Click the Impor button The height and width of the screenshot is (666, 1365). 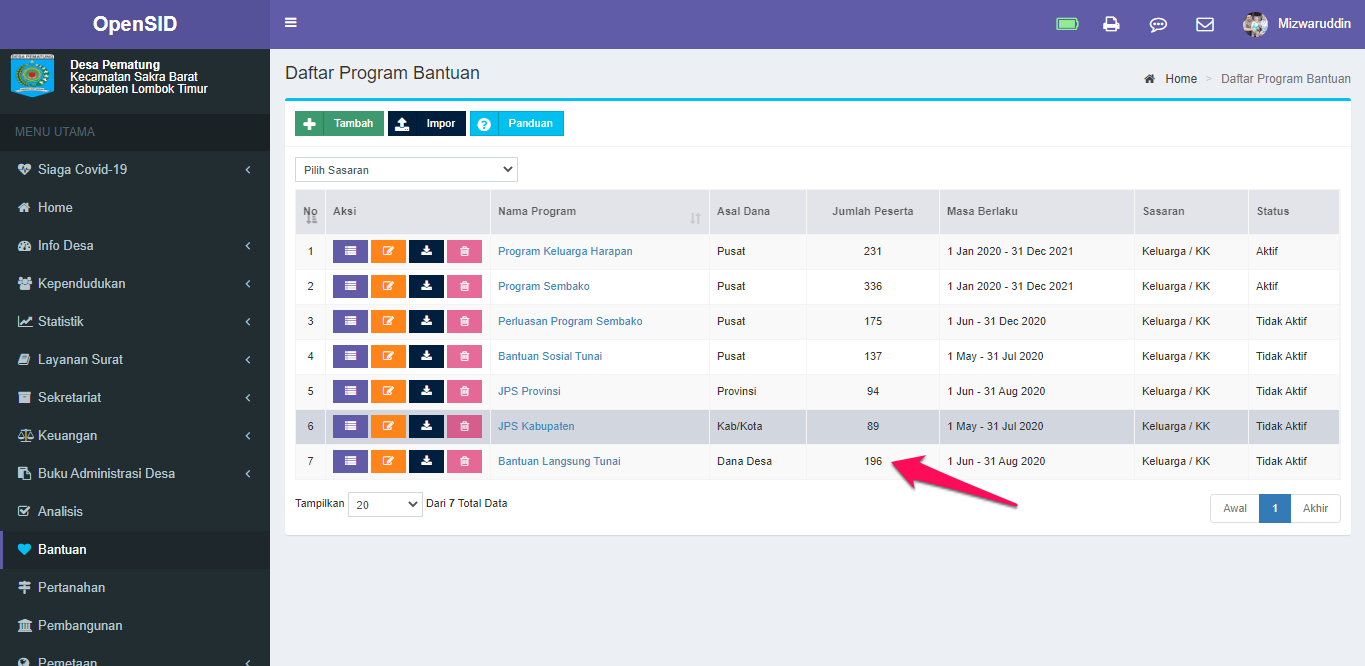point(427,124)
